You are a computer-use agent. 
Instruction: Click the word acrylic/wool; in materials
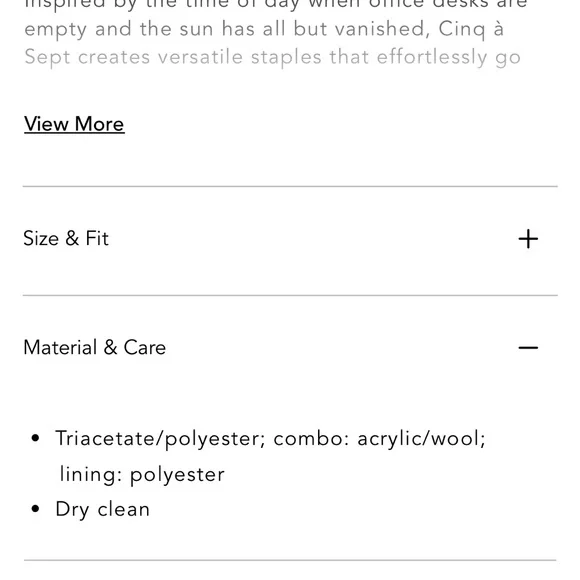click(421, 439)
